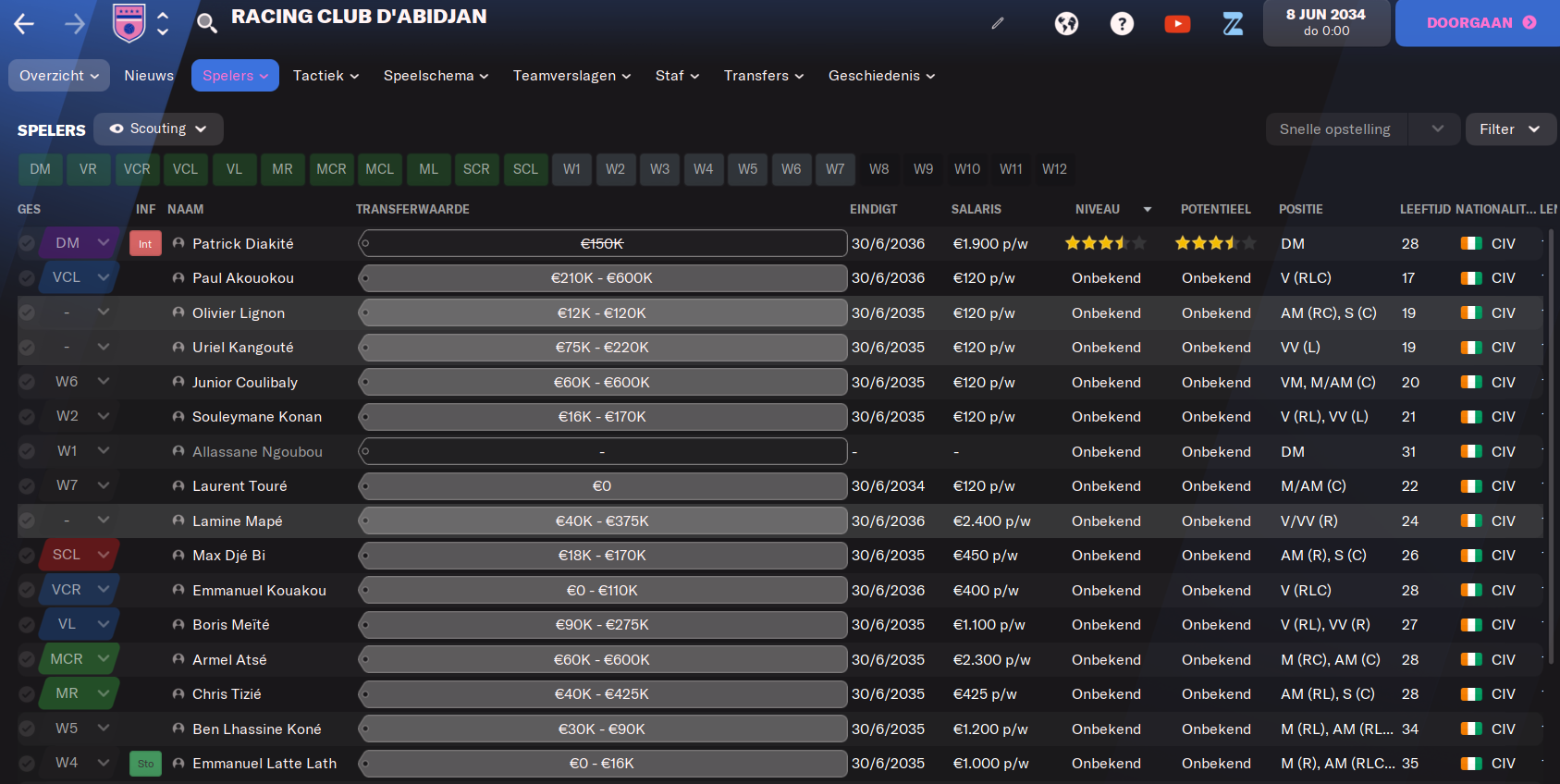Sort by the Transferwaarde column header
This screenshot has width=1560, height=784.
[412, 210]
